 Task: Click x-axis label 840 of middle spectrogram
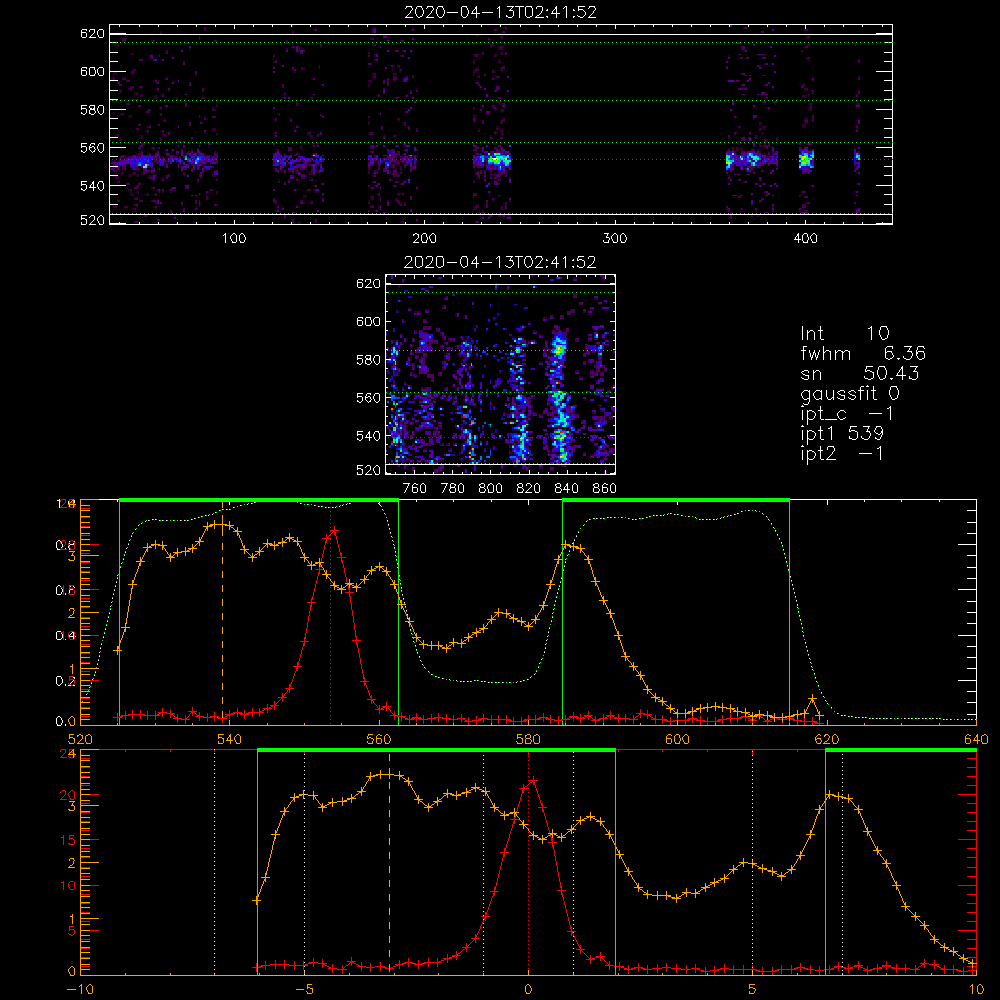566,489
